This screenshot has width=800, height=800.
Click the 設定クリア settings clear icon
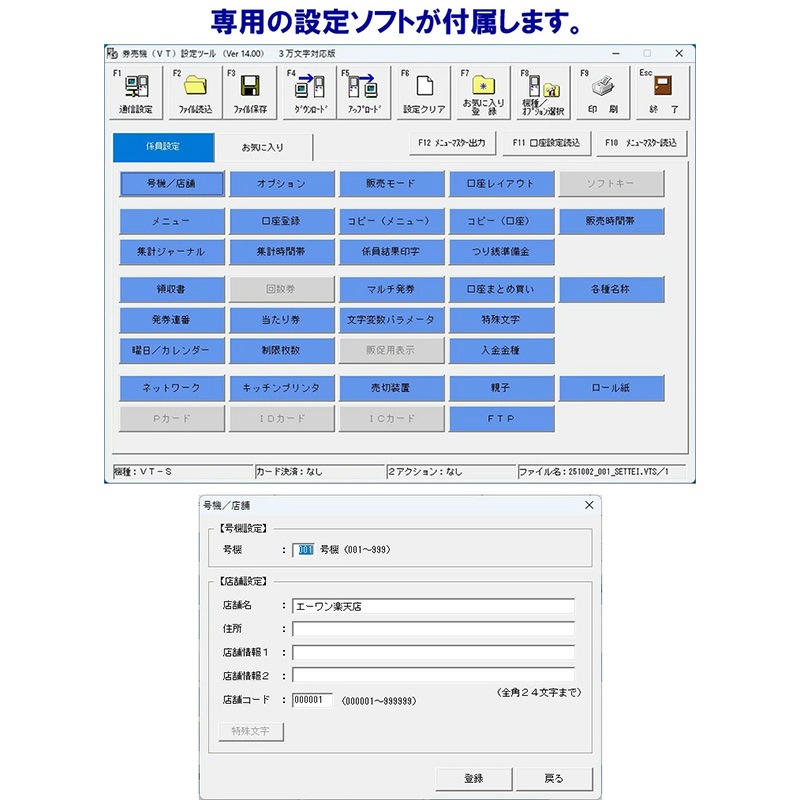click(424, 90)
